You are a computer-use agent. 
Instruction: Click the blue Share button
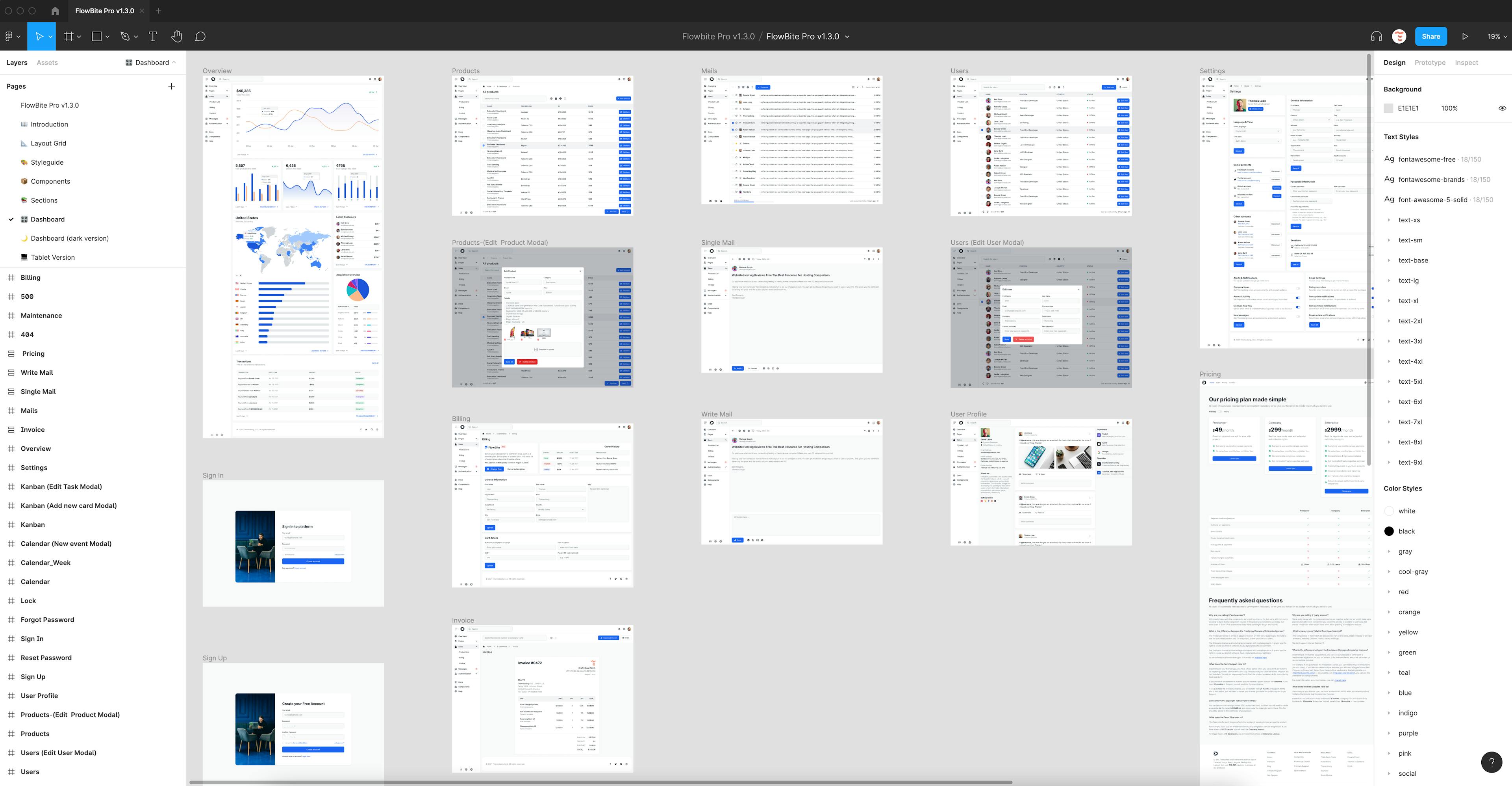(x=1430, y=36)
